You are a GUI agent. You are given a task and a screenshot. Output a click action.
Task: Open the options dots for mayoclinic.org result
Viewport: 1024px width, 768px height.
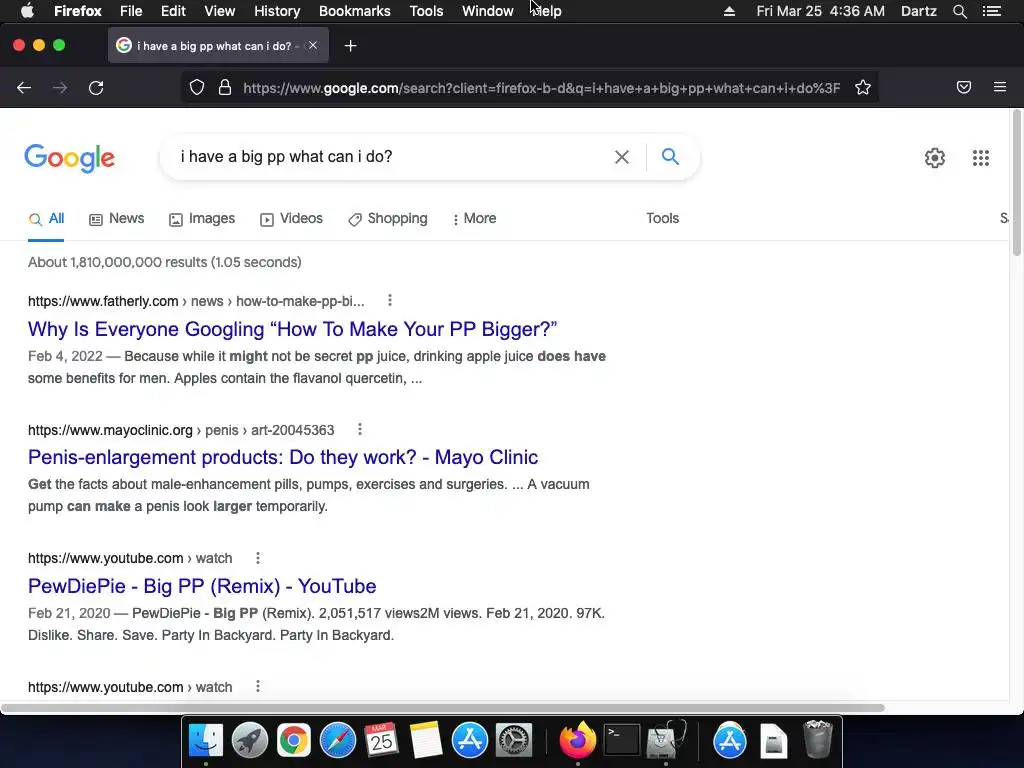coord(360,429)
